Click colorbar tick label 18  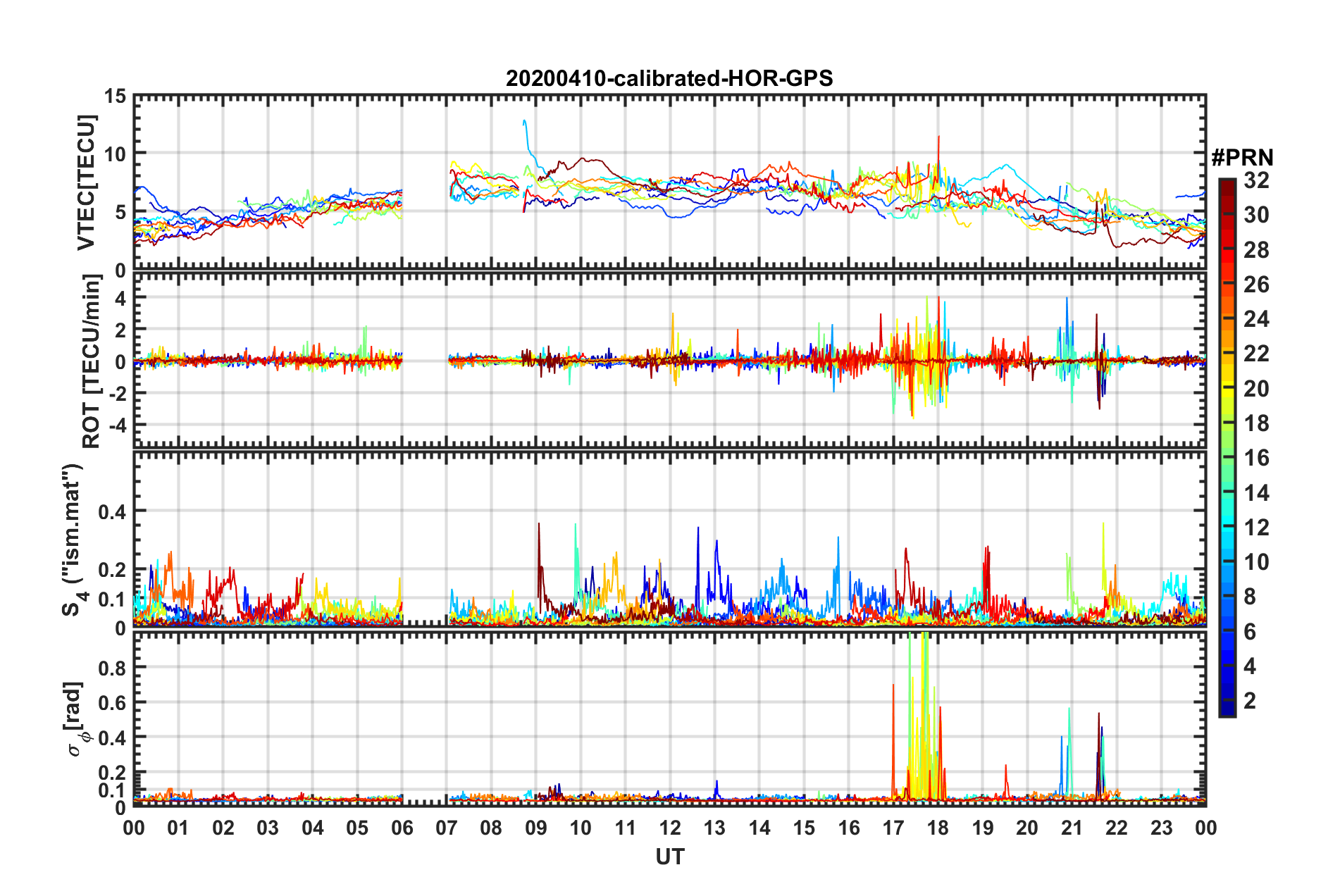coord(1256,423)
